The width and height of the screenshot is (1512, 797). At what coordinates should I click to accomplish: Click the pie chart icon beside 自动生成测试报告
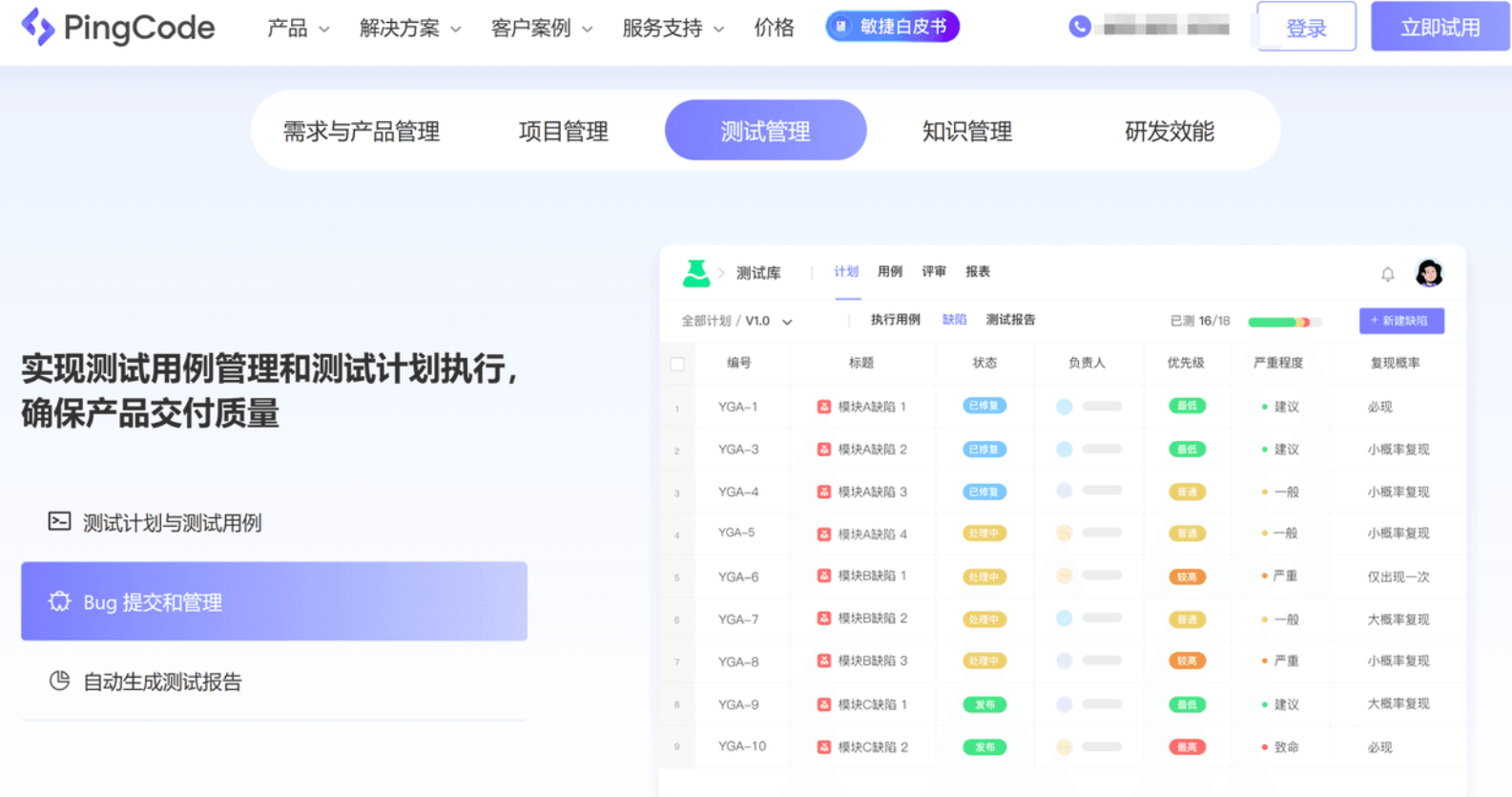59,681
